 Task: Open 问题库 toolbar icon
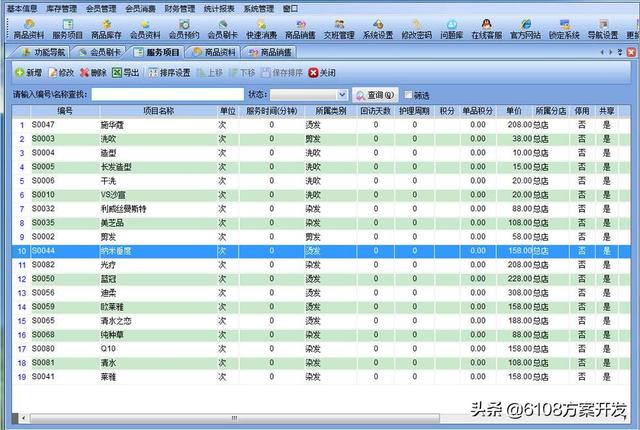click(x=451, y=29)
